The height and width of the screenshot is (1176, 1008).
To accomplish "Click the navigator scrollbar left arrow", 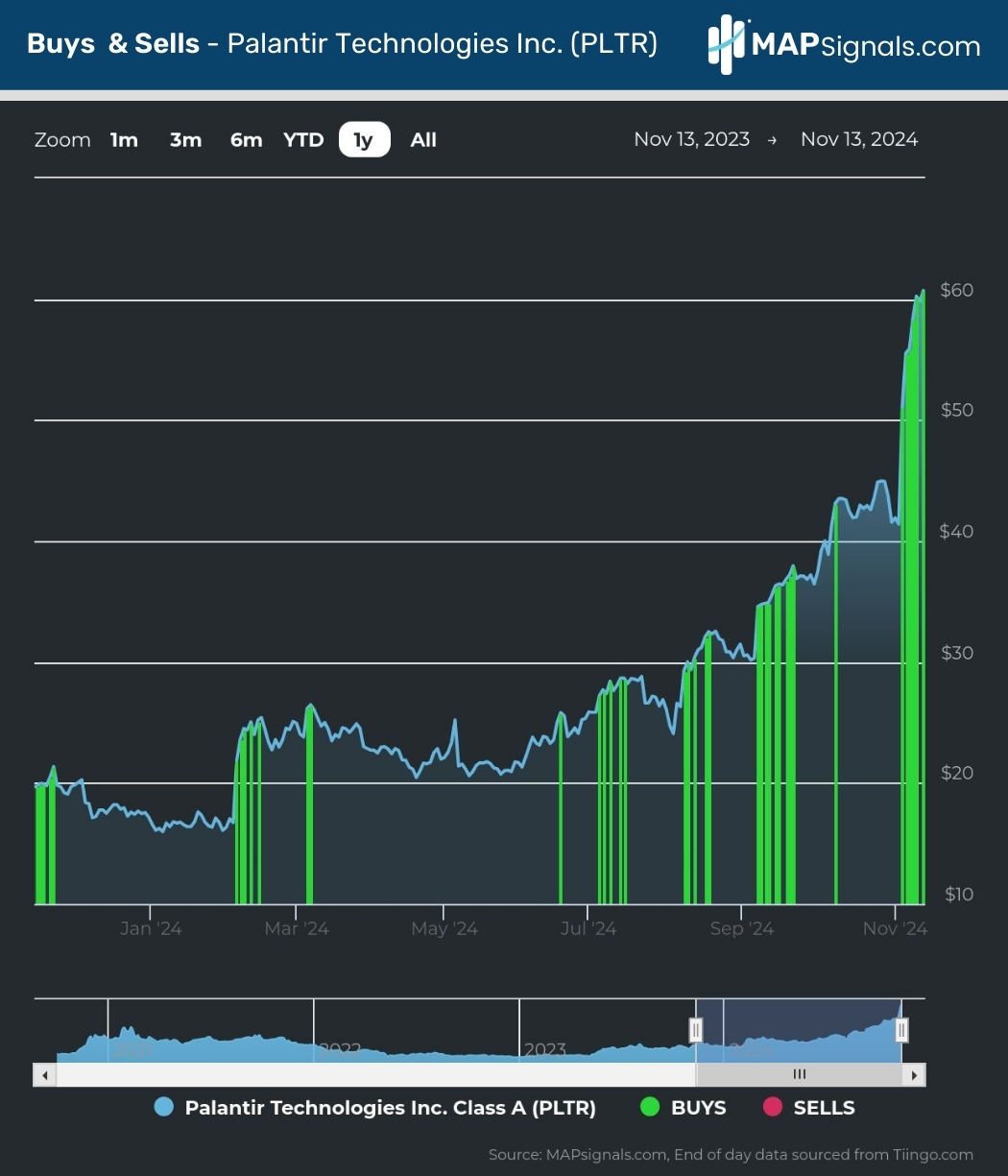I will pos(44,1074).
